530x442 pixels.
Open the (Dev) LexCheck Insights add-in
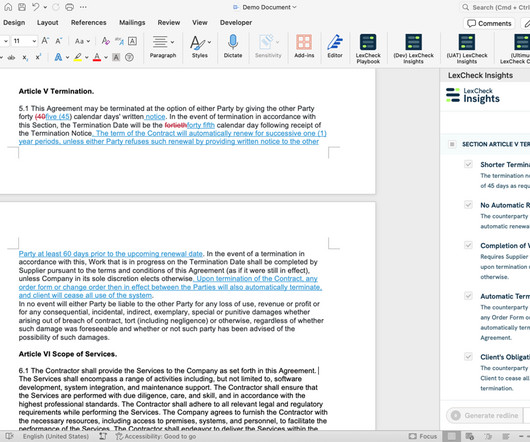click(413, 49)
